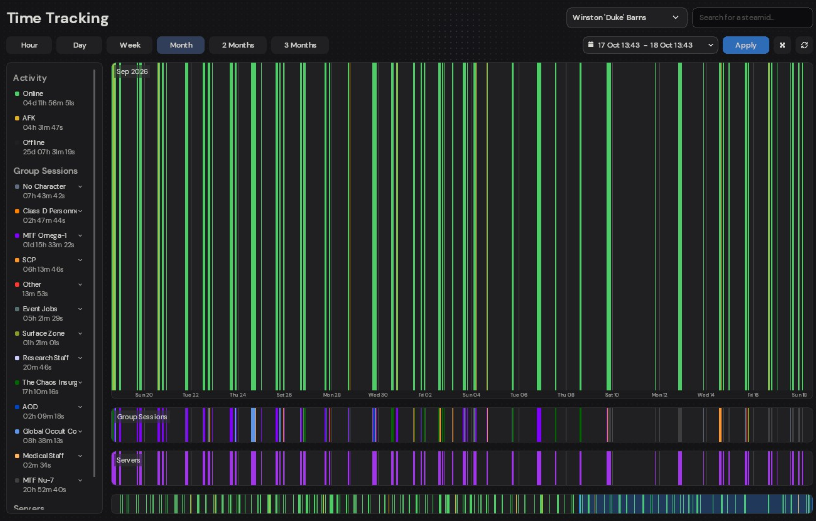Click the Sun 20 timeline axis label
The height and width of the screenshot is (521, 816).
[x=144, y=395]
